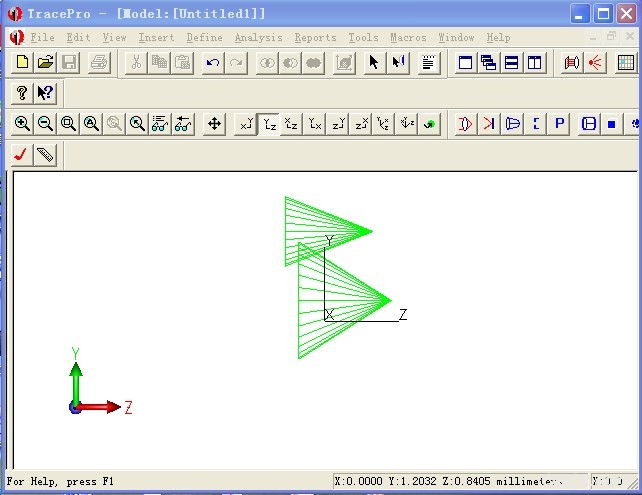Open an existing file

(x=45, y=63)
